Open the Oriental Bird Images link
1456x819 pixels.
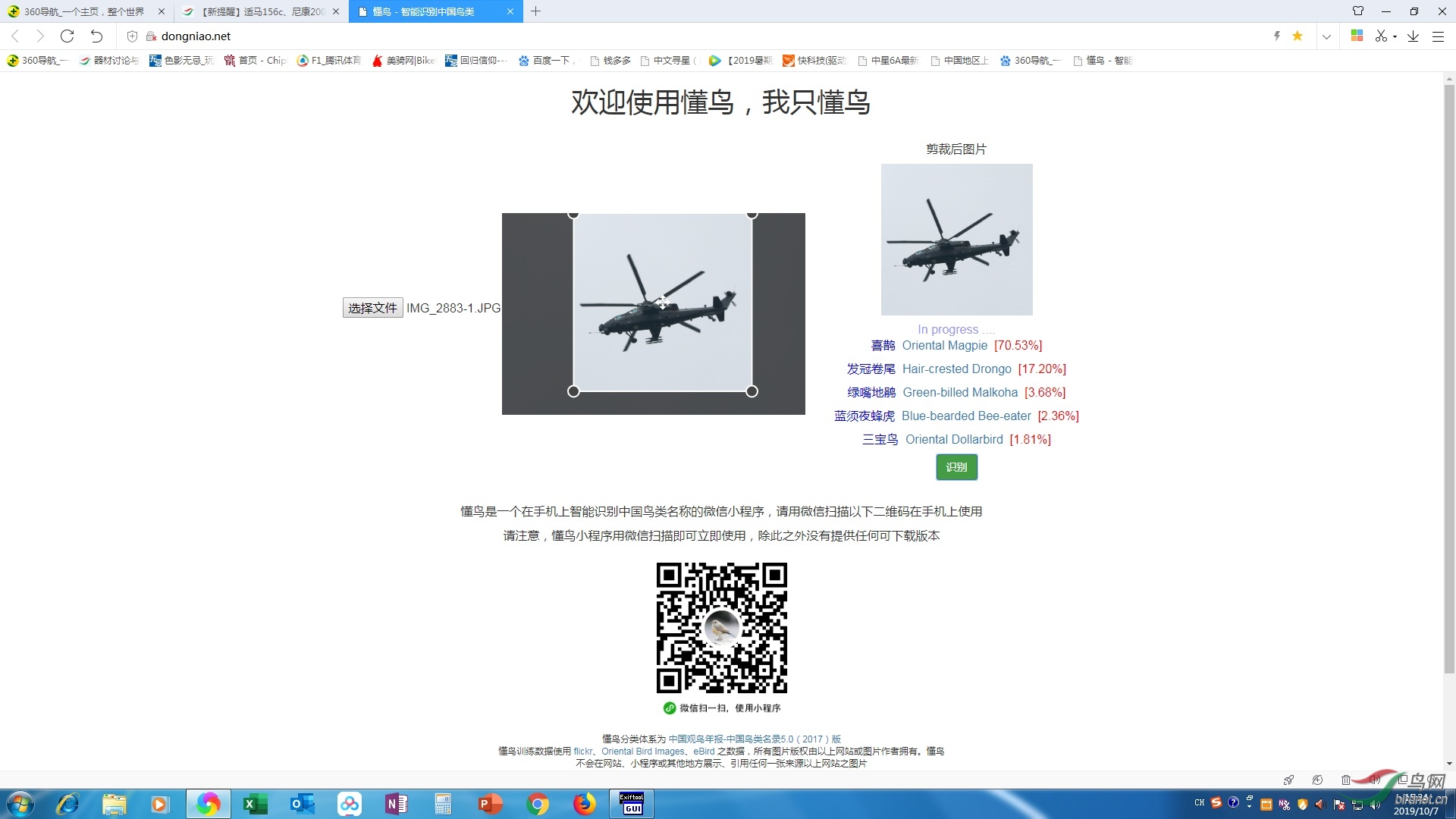[x=643, y=752]
